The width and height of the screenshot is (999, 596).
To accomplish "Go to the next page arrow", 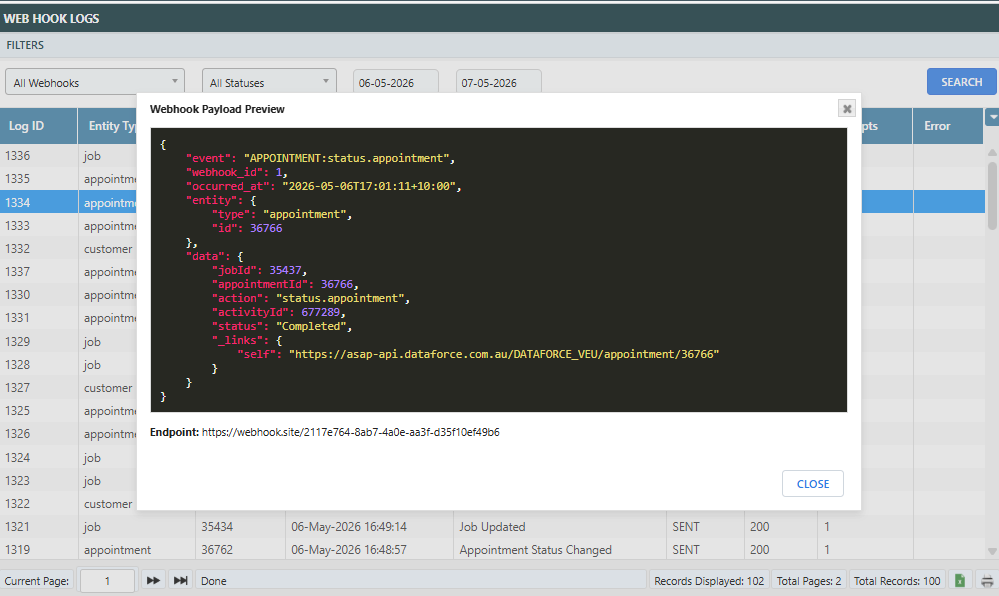I will (153, 581).
